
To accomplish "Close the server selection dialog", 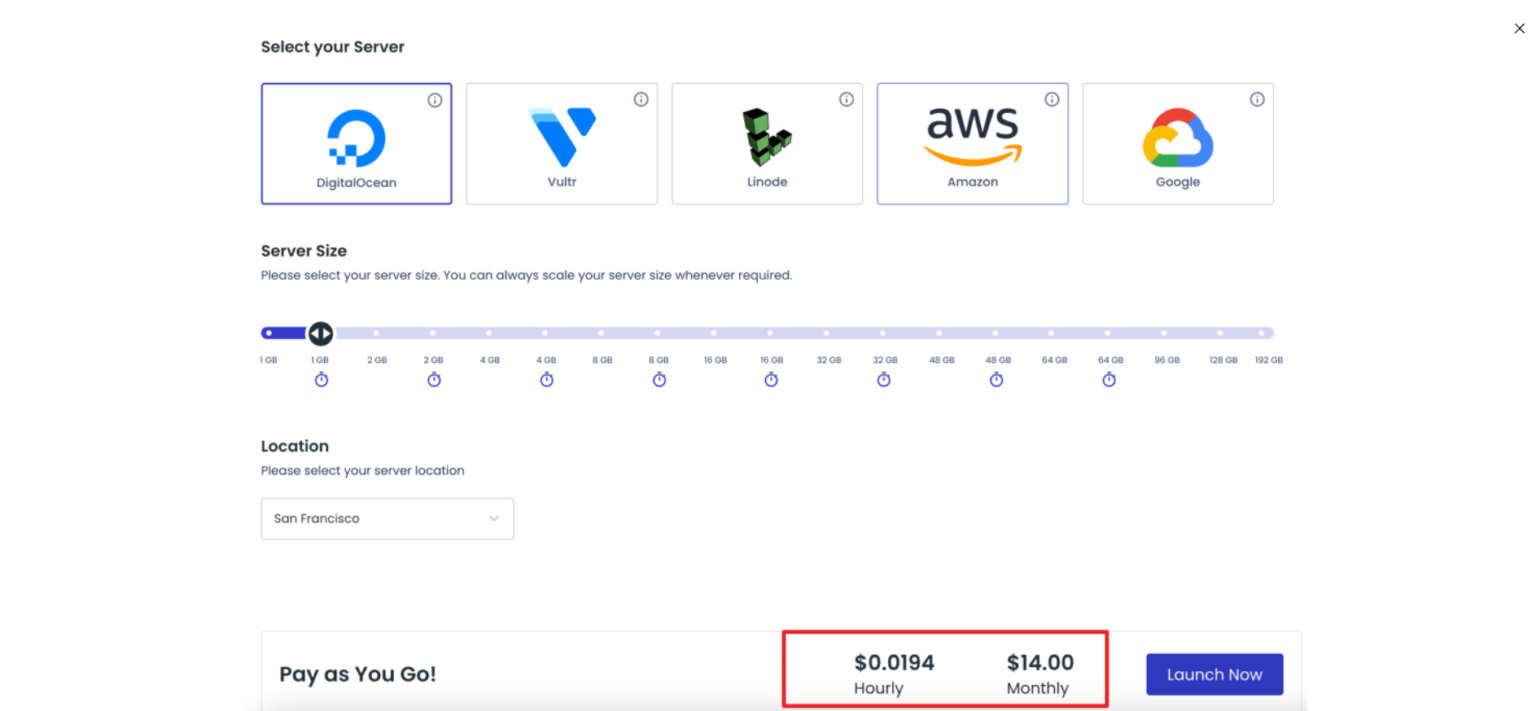I will (1519, 29).
